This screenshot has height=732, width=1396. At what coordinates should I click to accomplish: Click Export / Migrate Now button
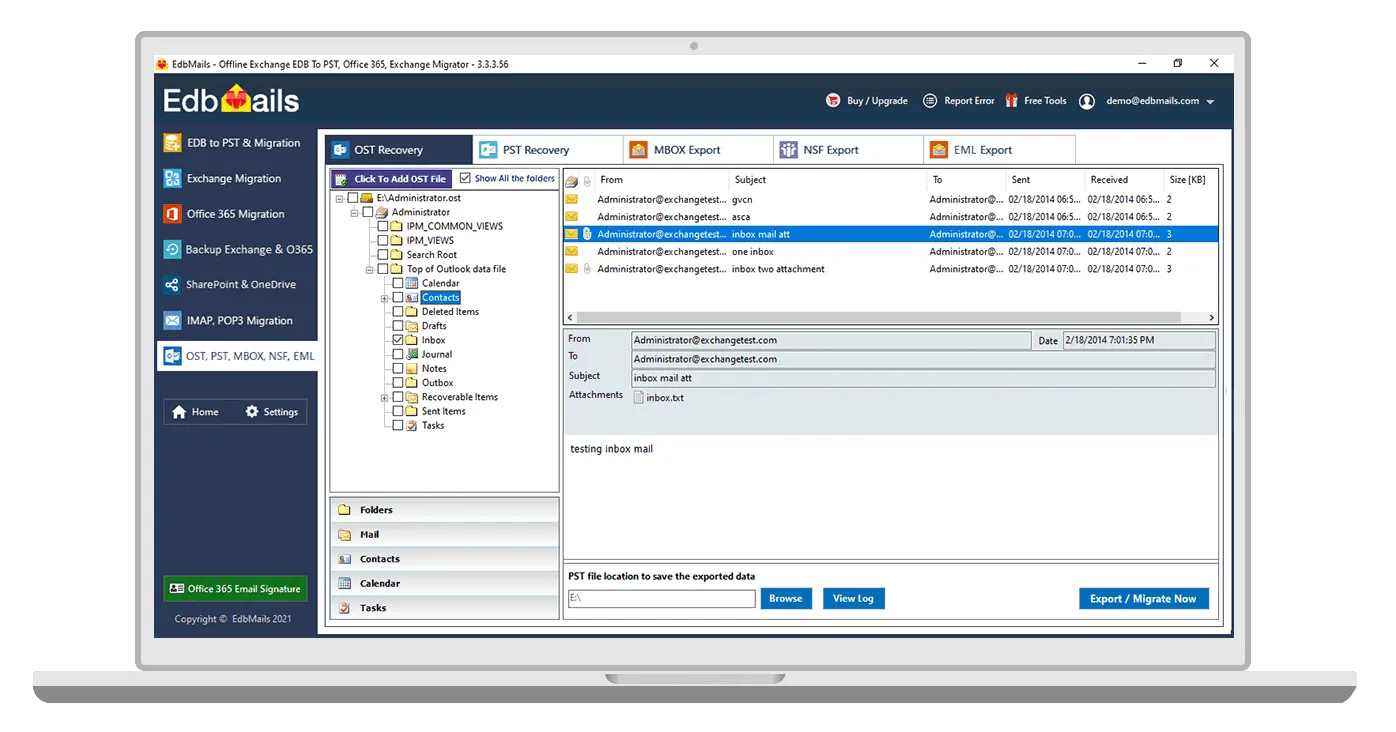click(x=1144, y=599)
